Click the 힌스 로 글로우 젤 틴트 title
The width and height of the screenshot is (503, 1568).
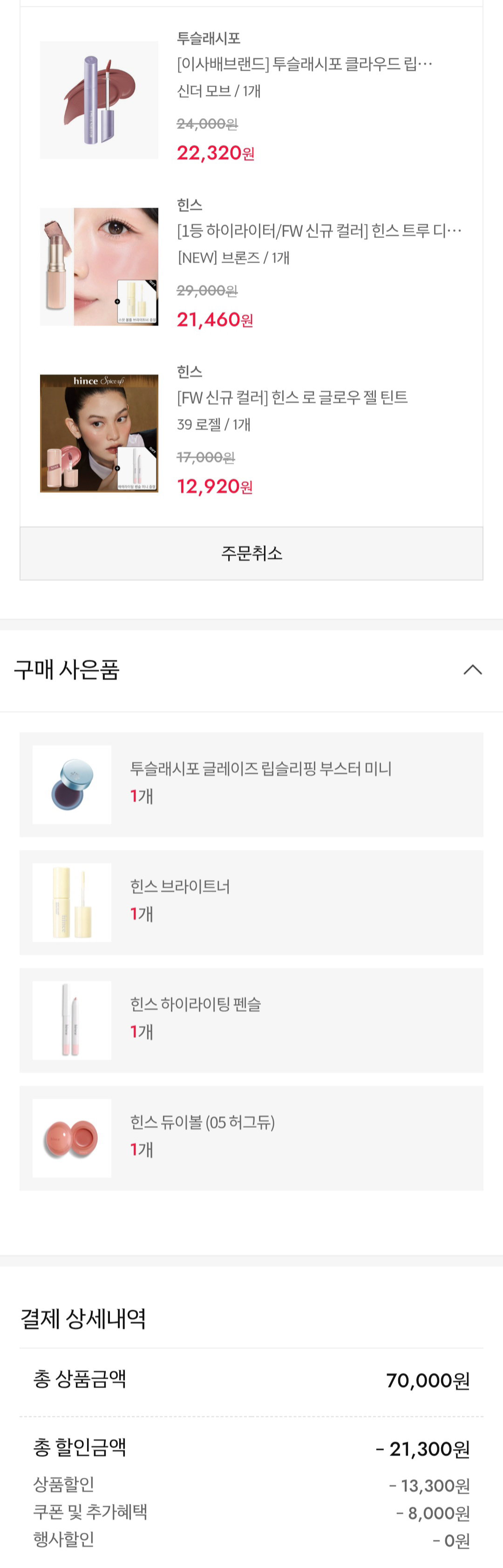tap(292, 397)
